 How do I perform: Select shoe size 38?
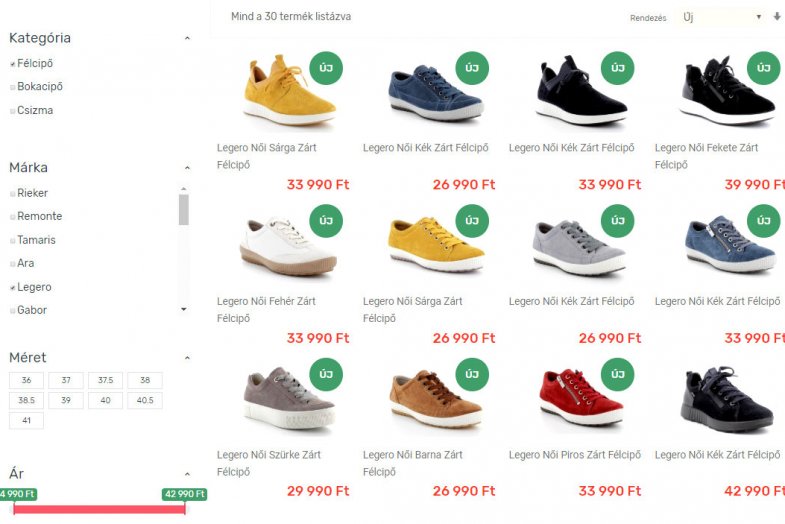tap(145, 380)
